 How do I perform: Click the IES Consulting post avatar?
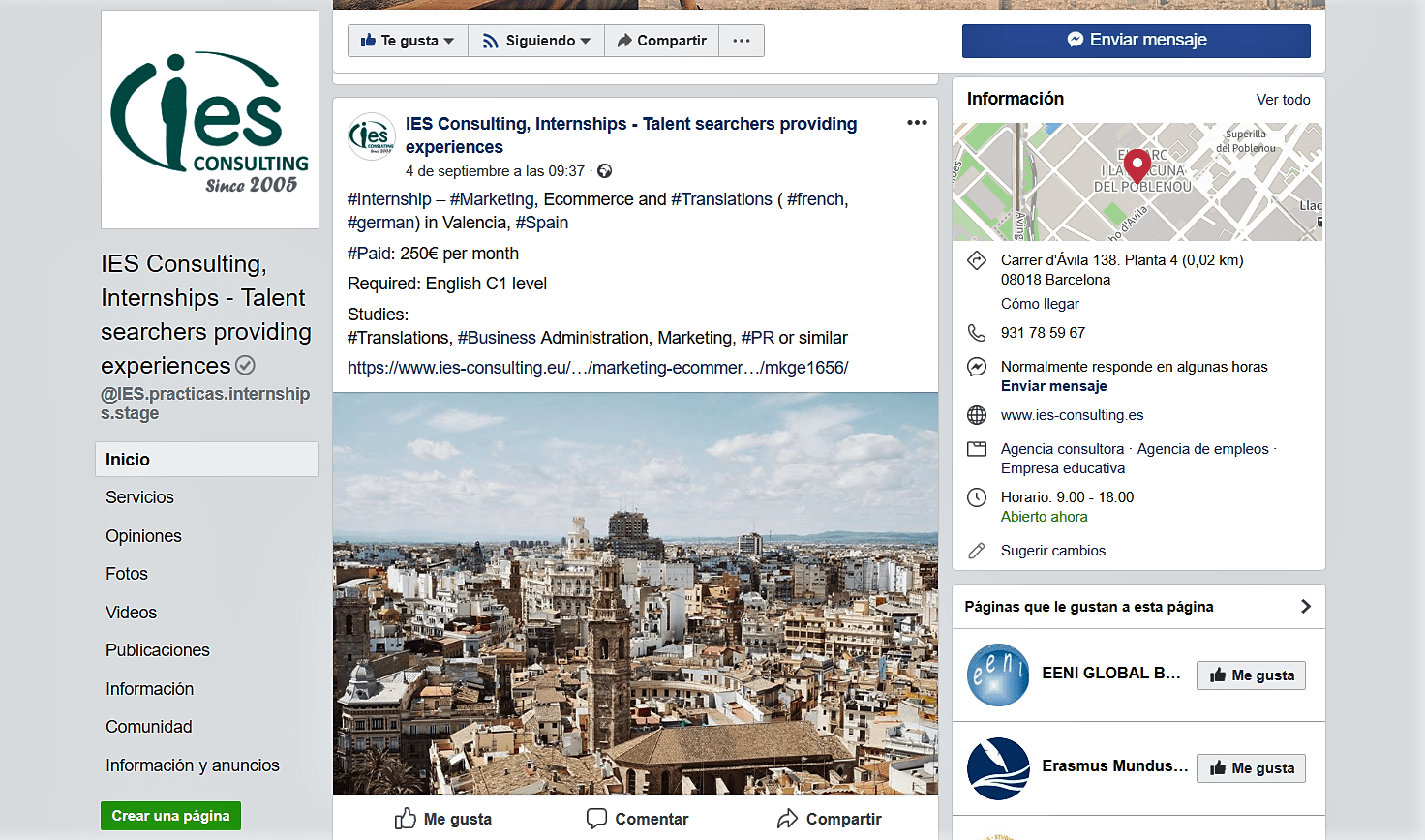click(x=372, y=136)
